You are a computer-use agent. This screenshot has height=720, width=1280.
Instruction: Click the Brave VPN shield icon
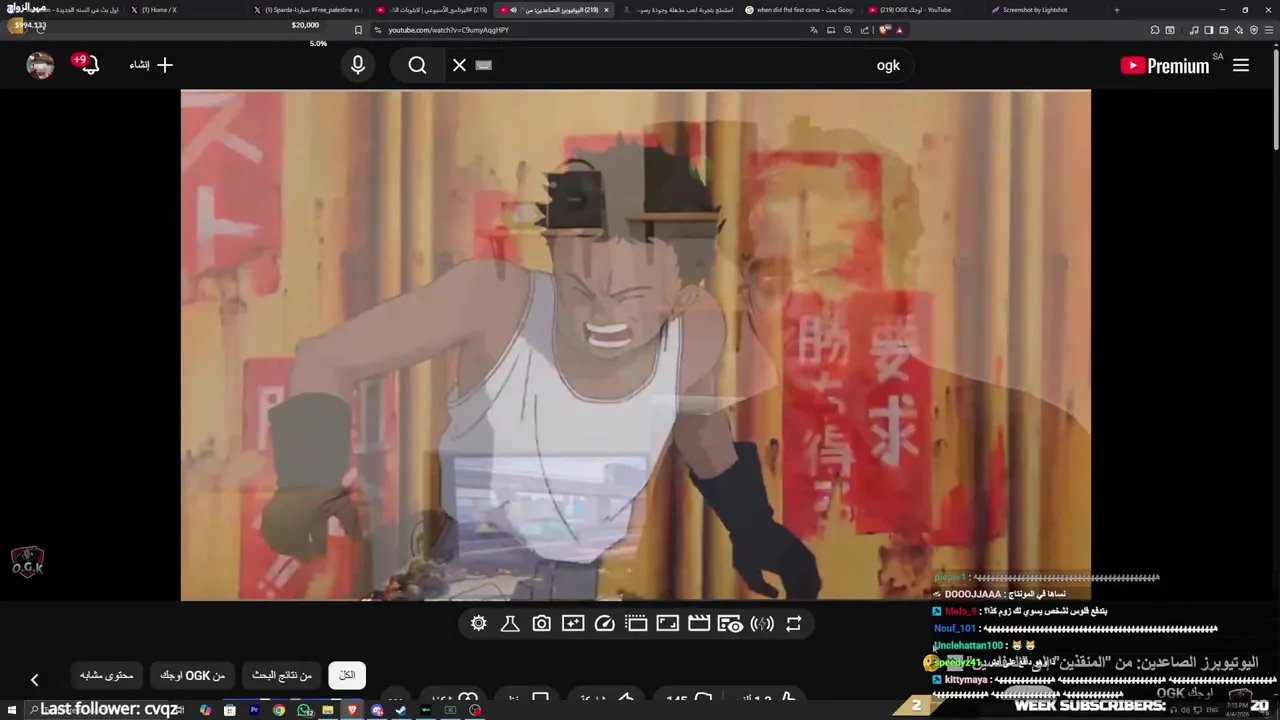pos(1254,30)
